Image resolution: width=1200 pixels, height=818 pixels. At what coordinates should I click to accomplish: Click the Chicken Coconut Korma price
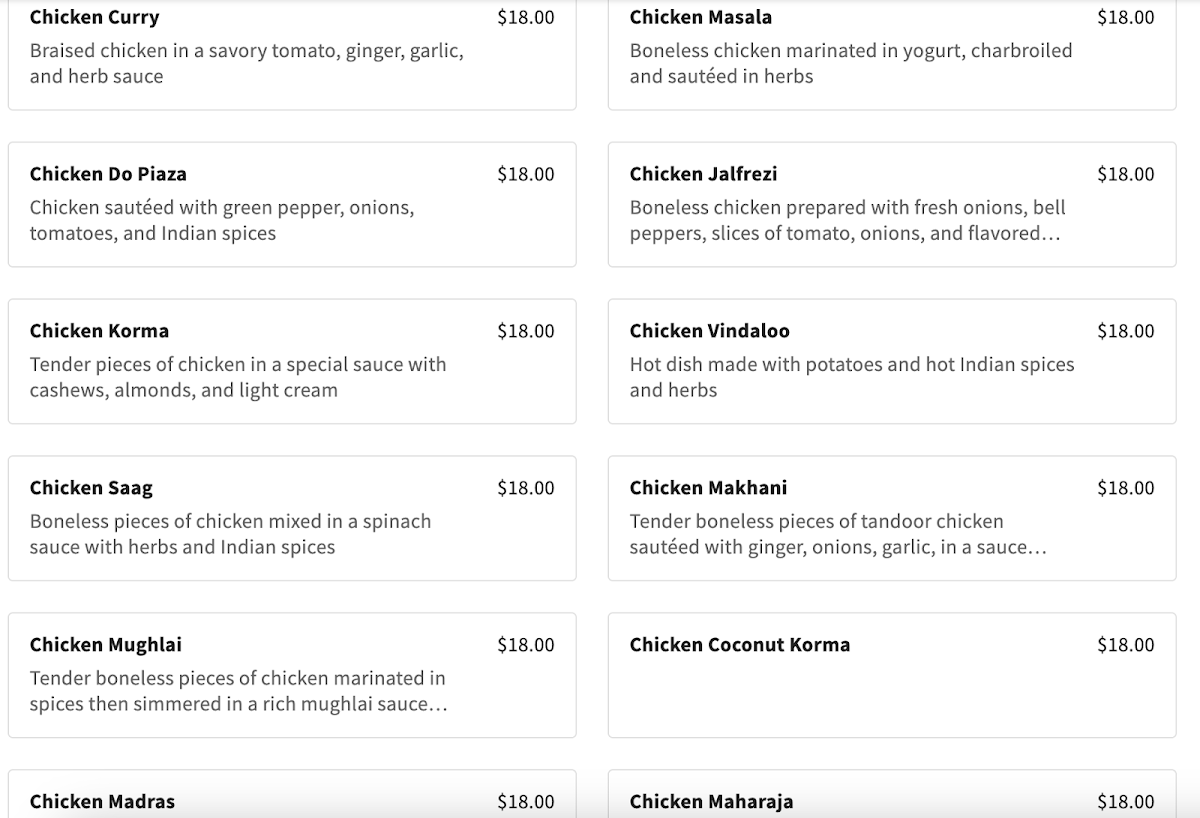coord(1125,645)
